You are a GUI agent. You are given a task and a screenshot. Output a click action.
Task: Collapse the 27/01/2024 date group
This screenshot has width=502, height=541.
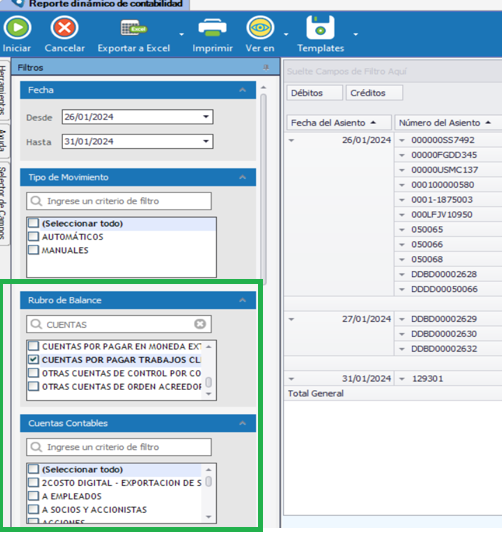292,319
